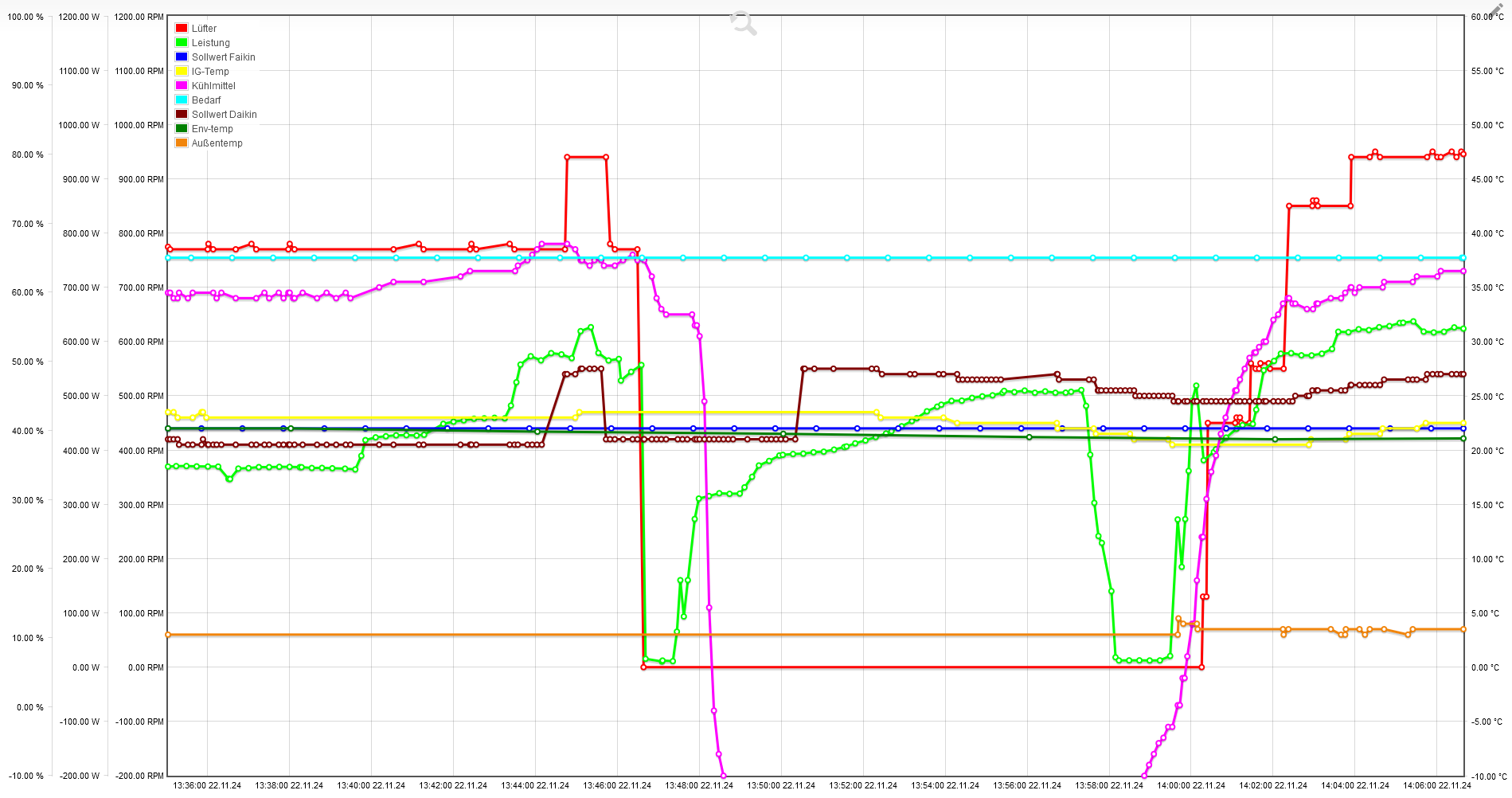Toggle the Kühlmittel series label
This screenshot has height=798, width=1512.
pos(213,85)
